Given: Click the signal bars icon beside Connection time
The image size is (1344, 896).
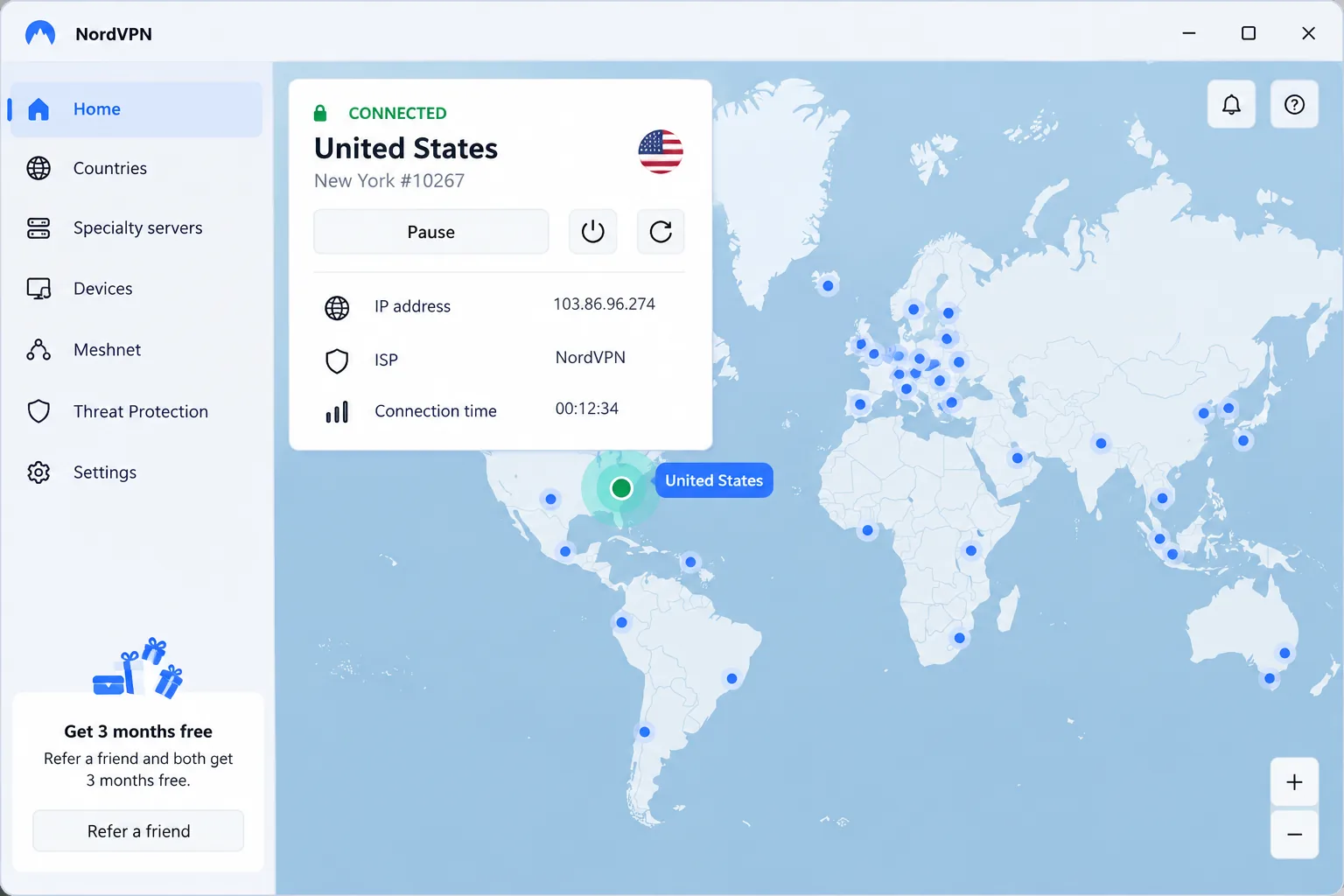Looking at the screenshot, I should coord(337,412).
